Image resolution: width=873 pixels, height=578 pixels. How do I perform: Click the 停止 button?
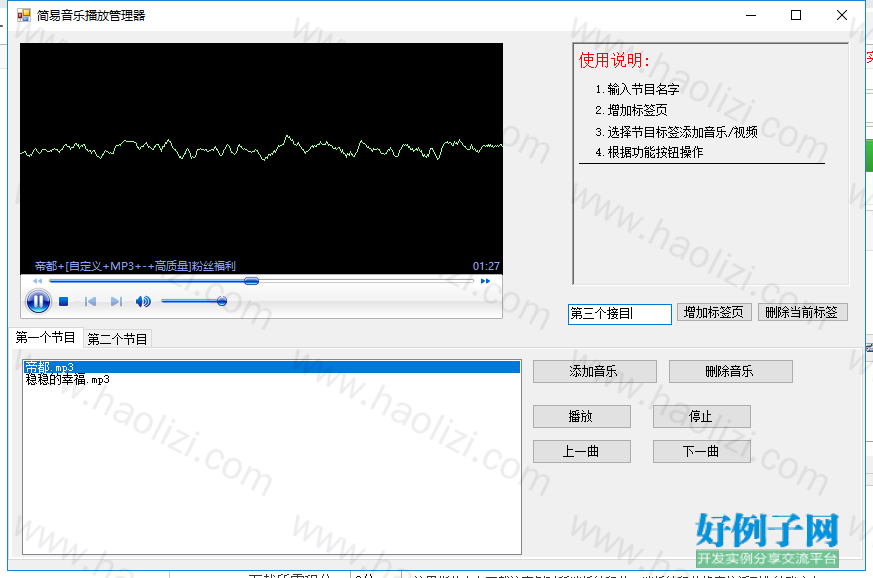[x=701, y=417]
